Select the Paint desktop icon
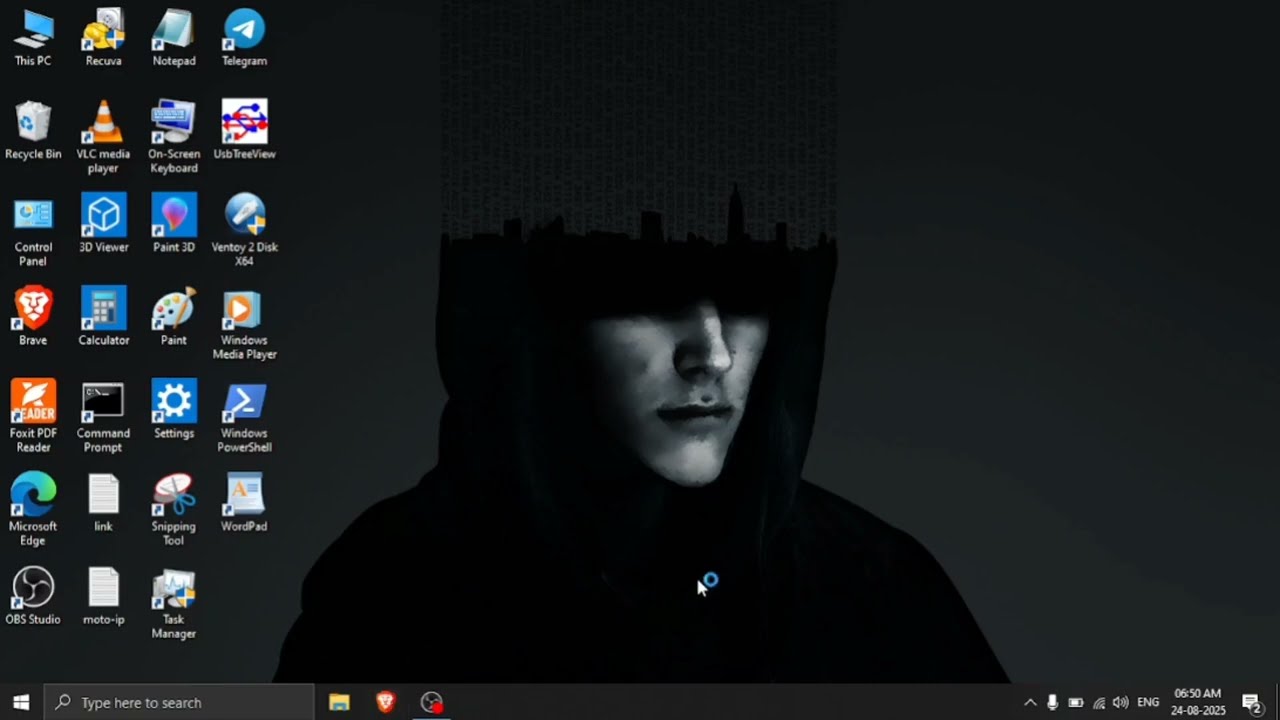1280x720 pixels. pyautogui.click(x=174, y=316)
